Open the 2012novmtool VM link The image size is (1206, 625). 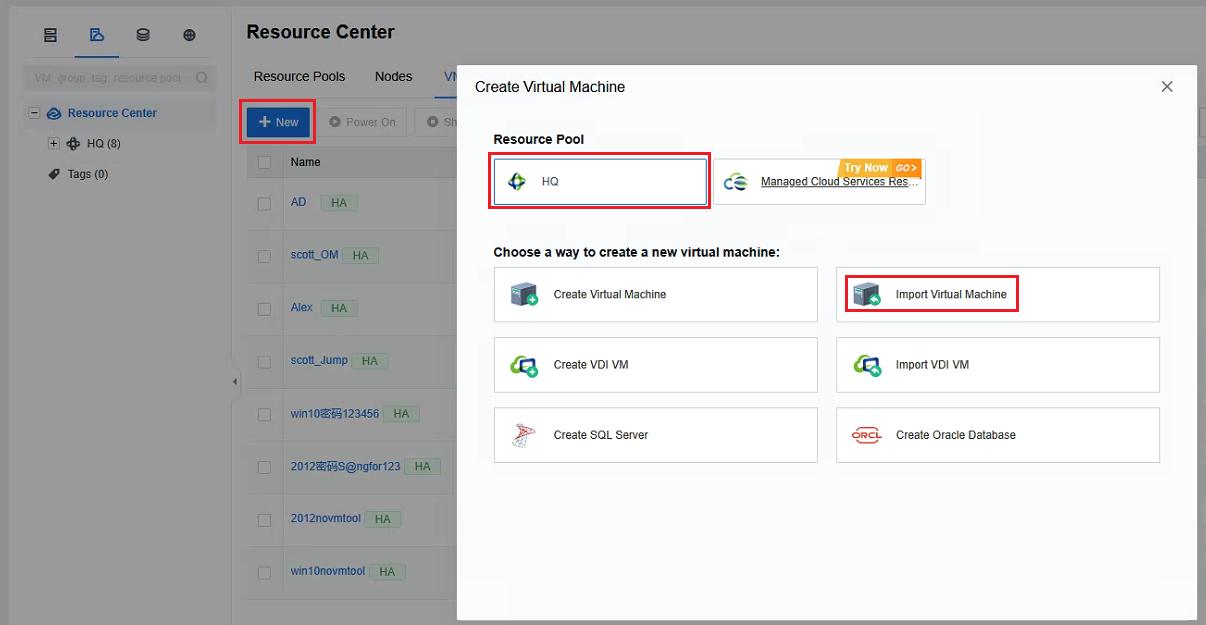[x=326, y=519]
